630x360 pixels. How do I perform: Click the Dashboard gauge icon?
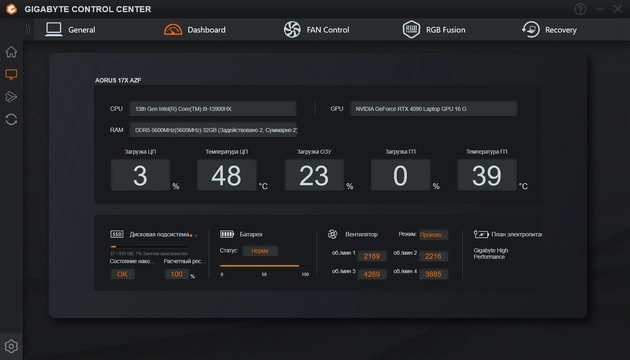click(173, 30)
